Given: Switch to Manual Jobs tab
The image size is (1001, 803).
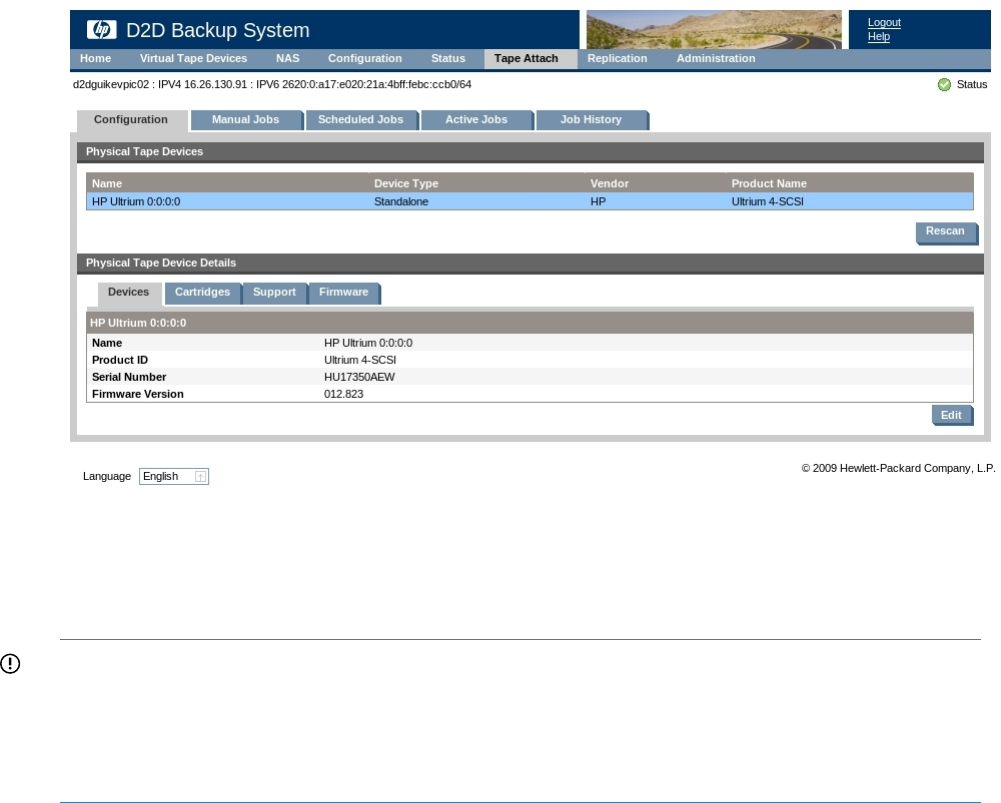Looking at the screenshot, I should pos(246,119).
